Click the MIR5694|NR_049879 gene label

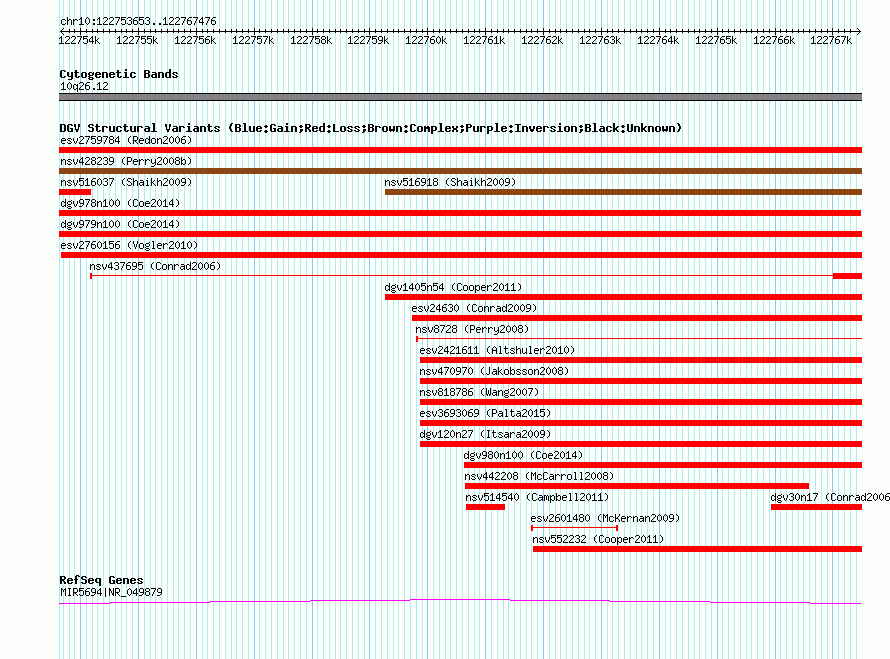pyautogui.click(x=111, y=592)
